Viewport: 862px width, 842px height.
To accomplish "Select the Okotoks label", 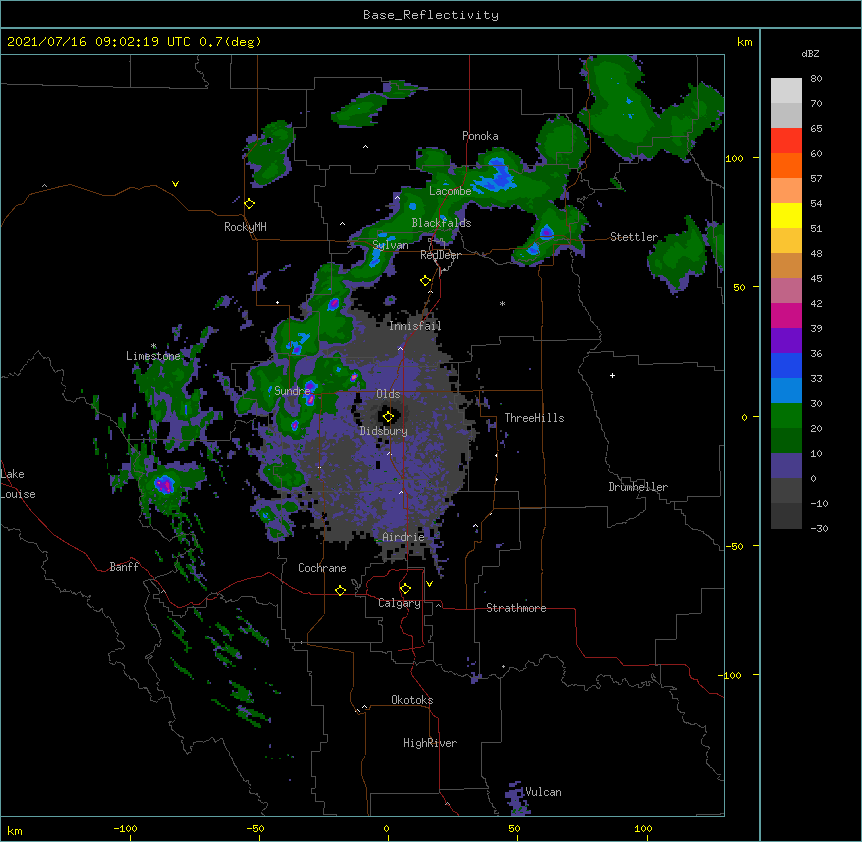I will point(412,700).
